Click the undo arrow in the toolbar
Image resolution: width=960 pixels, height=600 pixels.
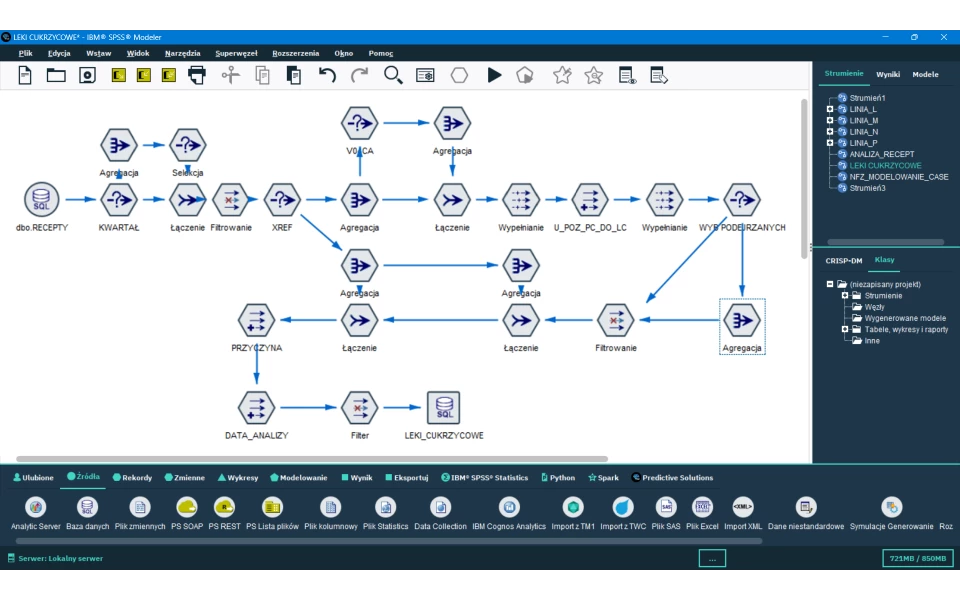point(327,75)
